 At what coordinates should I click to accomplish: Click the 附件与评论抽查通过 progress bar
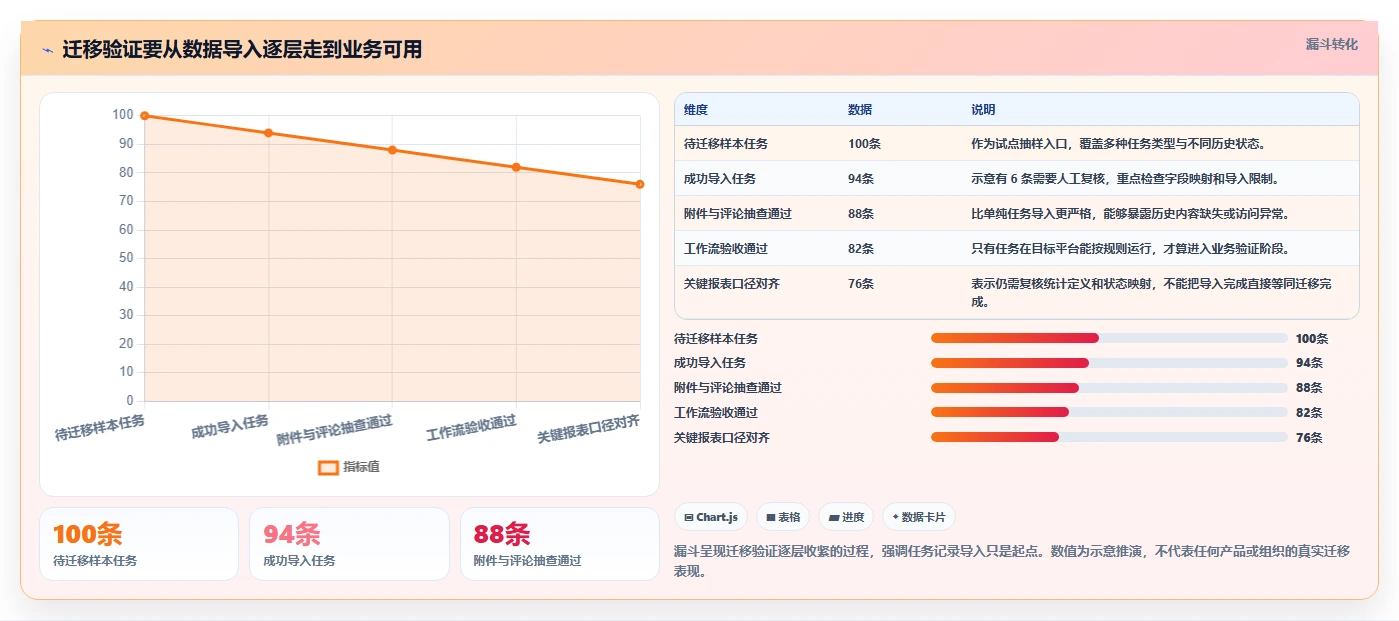tap(1109, 388)
